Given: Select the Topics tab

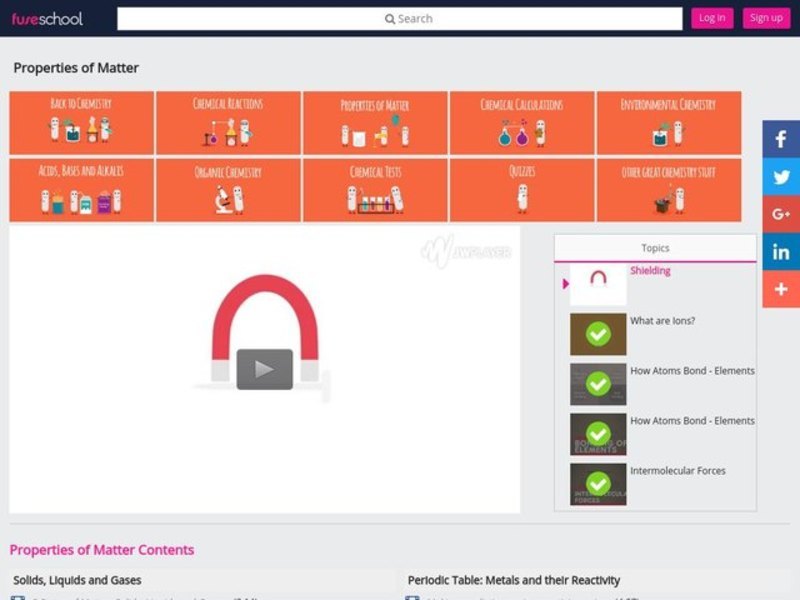Looking at the screenshot, I should pos(655,248).
